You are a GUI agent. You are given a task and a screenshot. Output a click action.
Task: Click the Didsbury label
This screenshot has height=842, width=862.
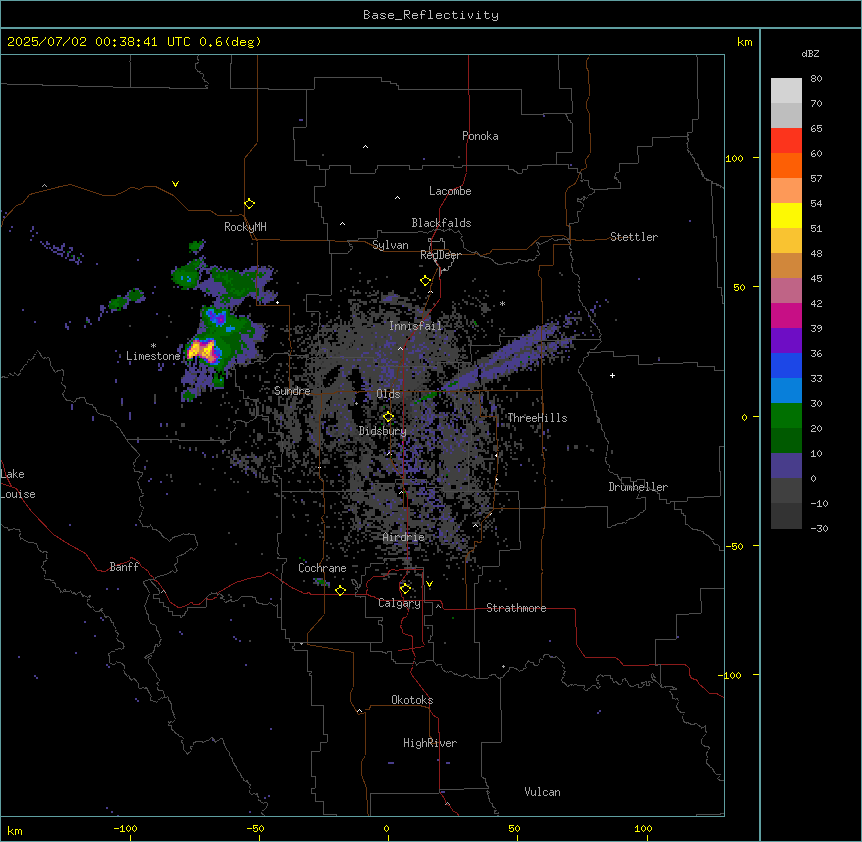tap(383, 431)
